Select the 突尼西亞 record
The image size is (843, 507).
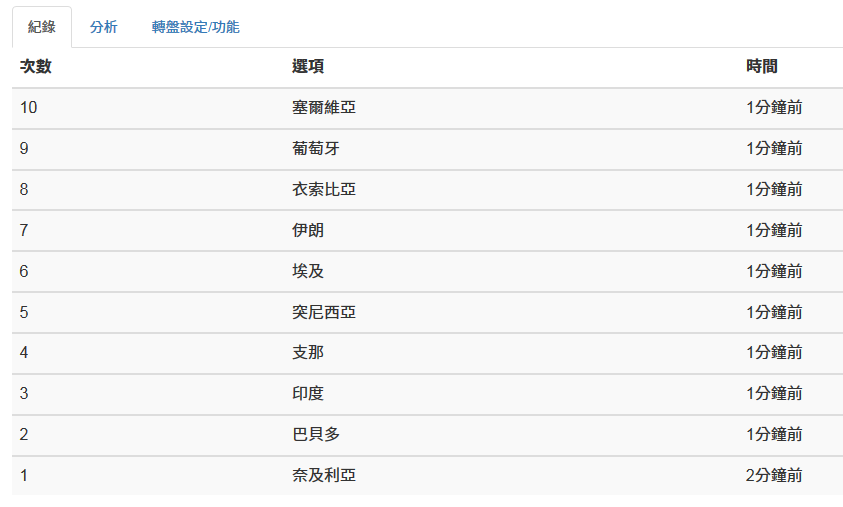point(427,312)
